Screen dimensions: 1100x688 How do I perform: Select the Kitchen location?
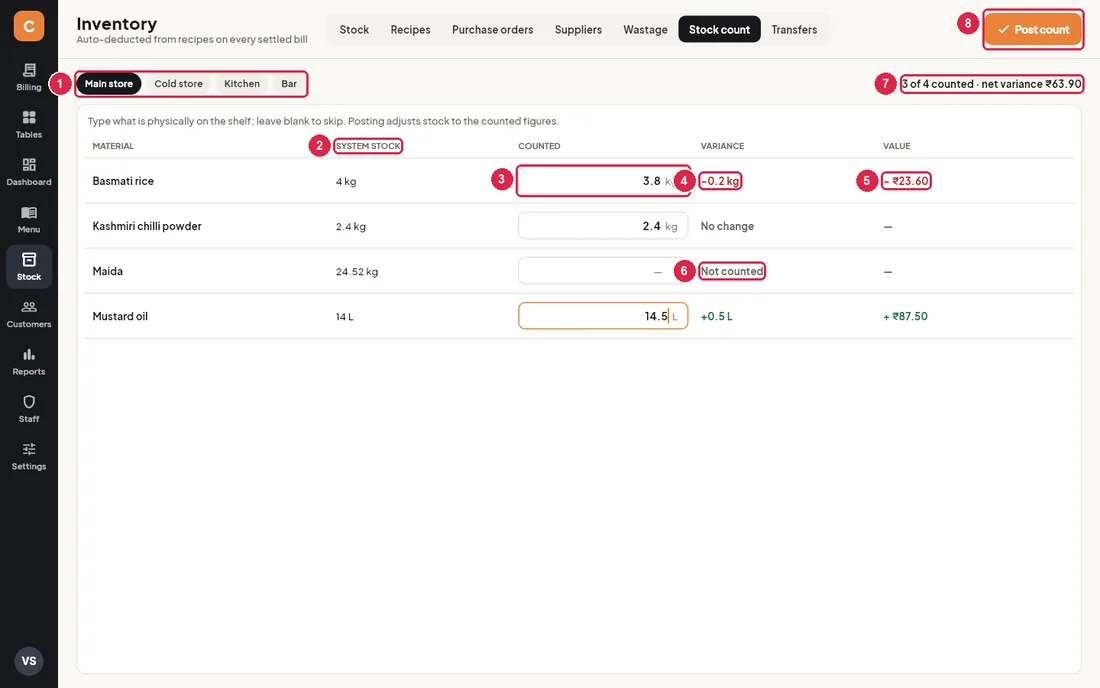coord(242,83)
